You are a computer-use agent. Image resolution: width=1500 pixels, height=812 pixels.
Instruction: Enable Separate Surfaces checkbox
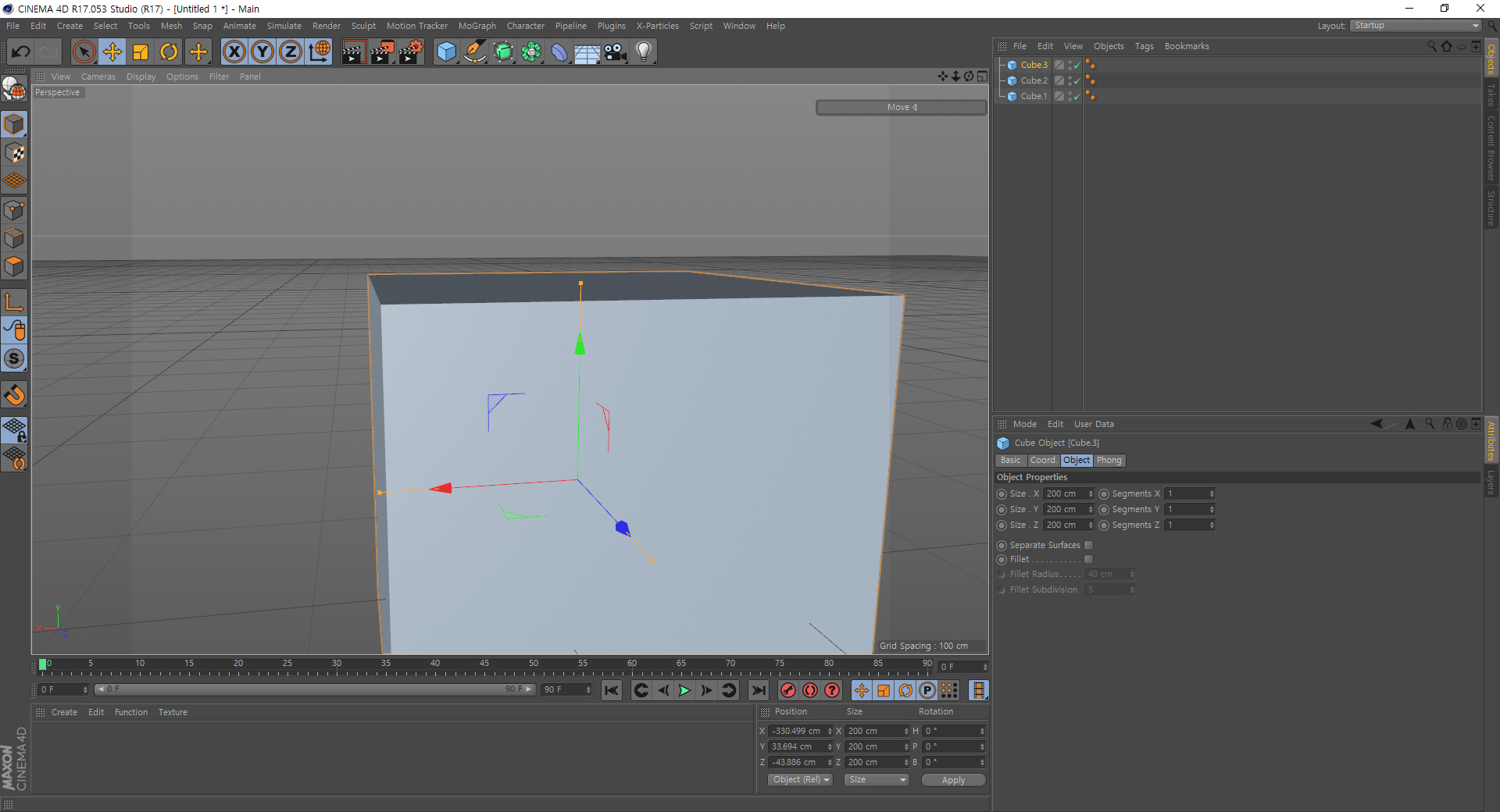(1088, 545)
